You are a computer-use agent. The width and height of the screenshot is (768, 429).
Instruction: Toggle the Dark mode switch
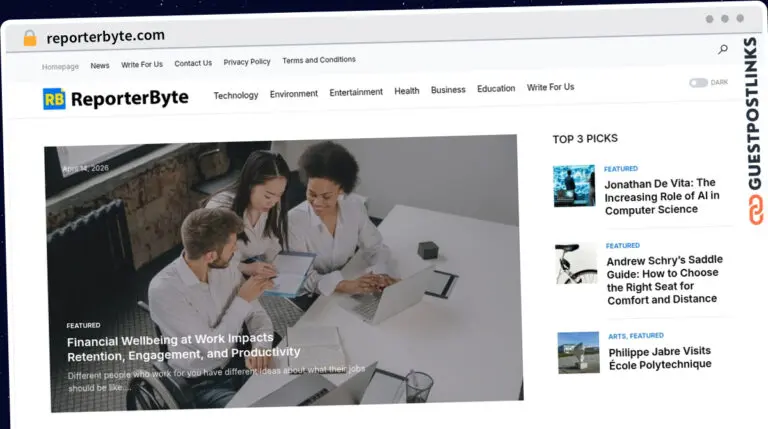(697, 83)
